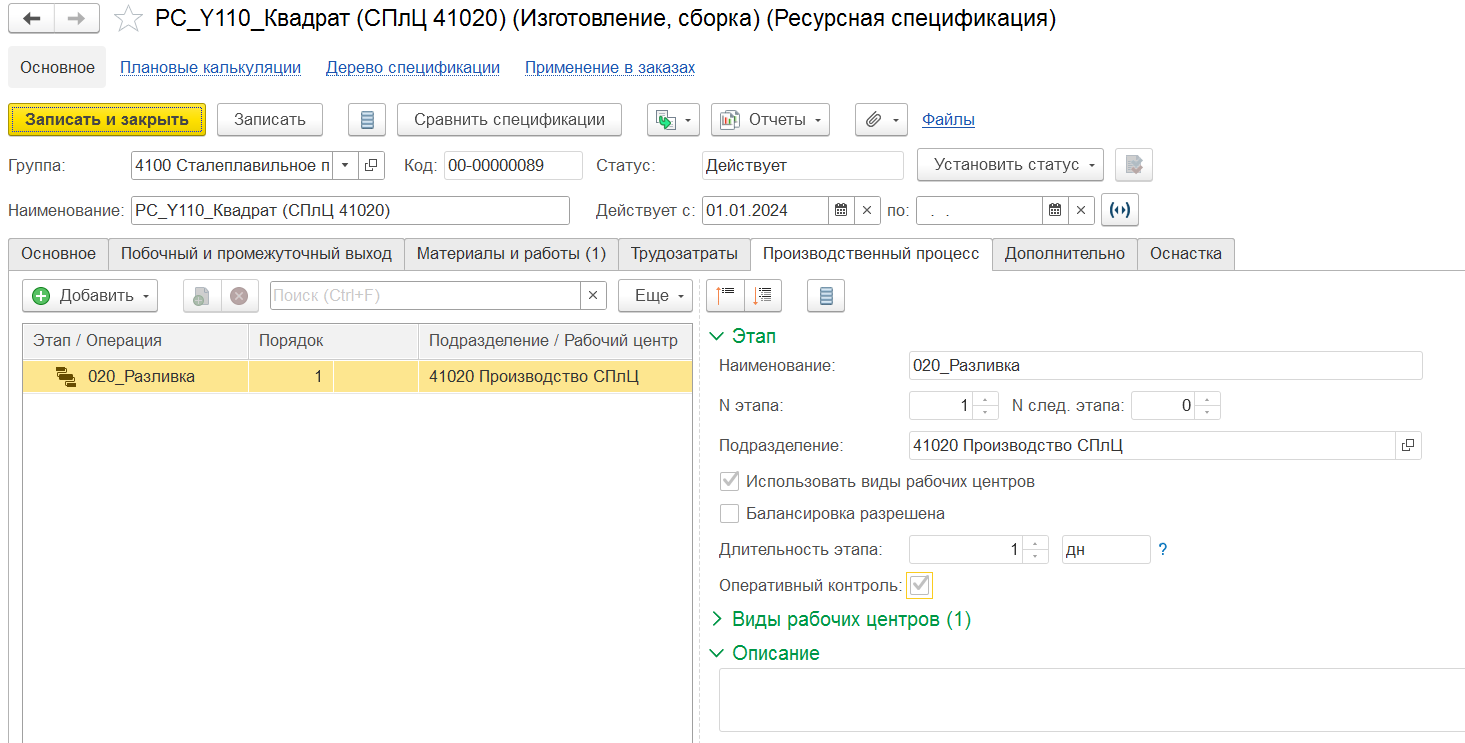This screenshot has height=743, width=1465.
Task: Open calendar for 'Действует с' date
Action: click(841, 210)
